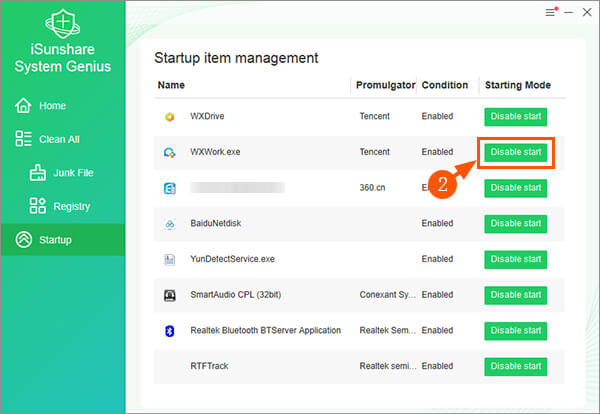Open Junk File cleaner
Screen dimensions: 600x414
click(63, 173)
